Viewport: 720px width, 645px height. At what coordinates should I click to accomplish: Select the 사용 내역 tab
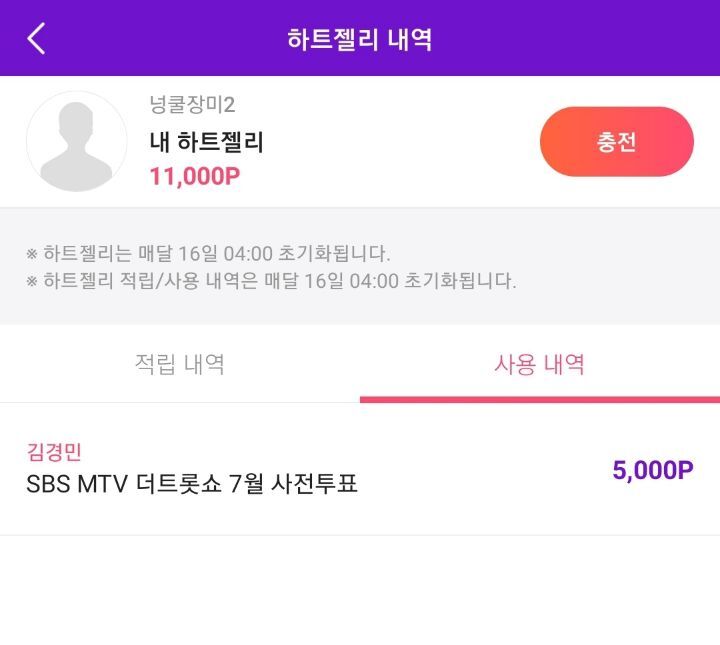tap(540, 365)
